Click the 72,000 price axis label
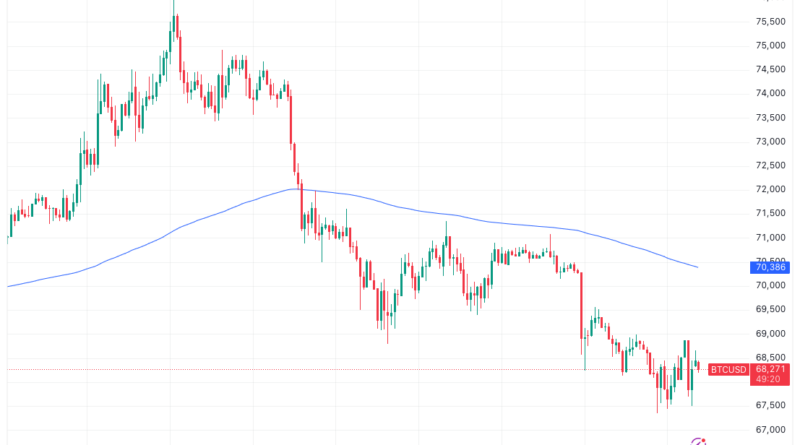Viewport: 800px width, 445px height. pos(768,189)
